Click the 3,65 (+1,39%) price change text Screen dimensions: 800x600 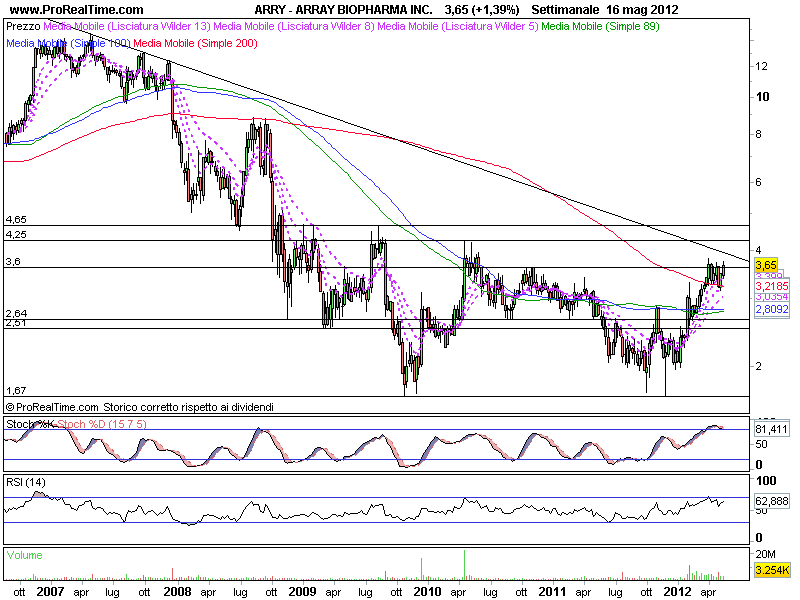pos(482,10)
